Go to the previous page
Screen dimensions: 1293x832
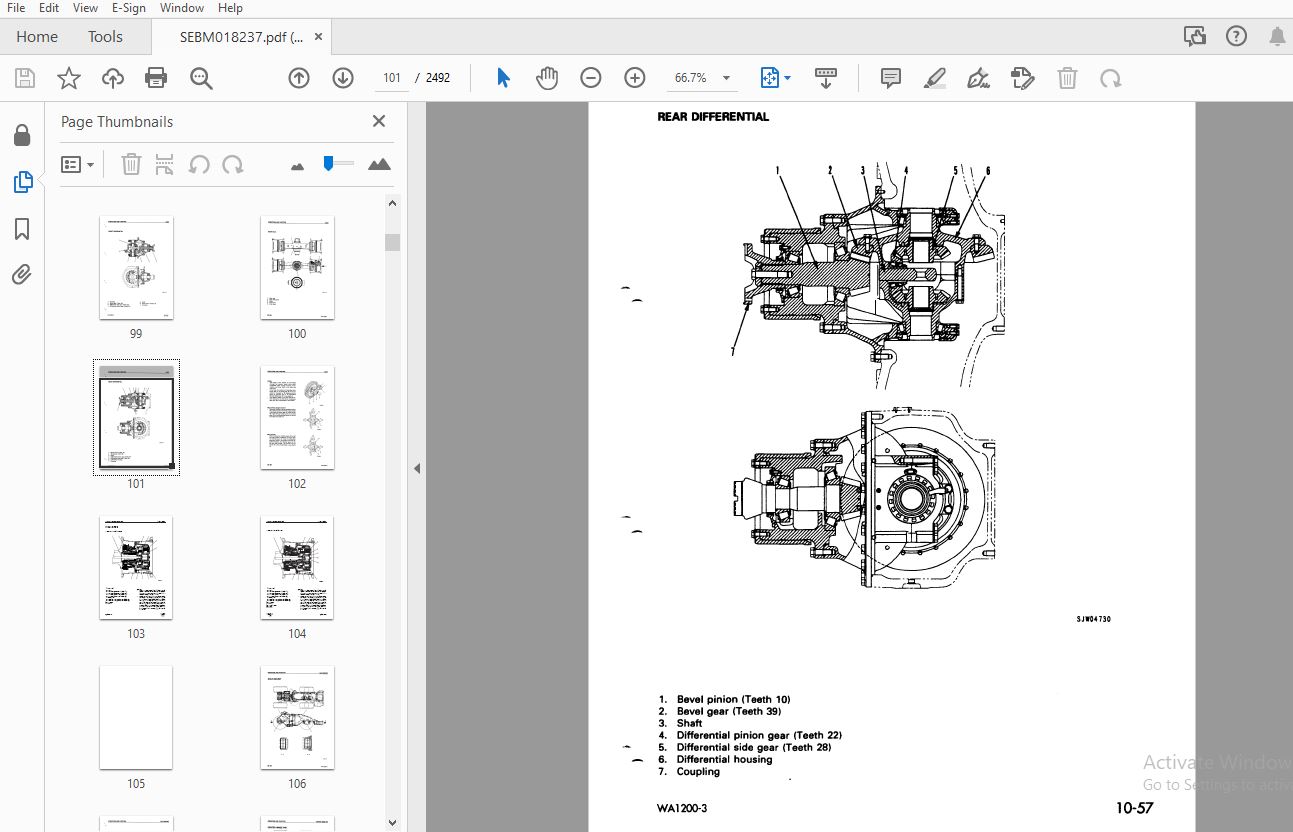tap(299, 78)
